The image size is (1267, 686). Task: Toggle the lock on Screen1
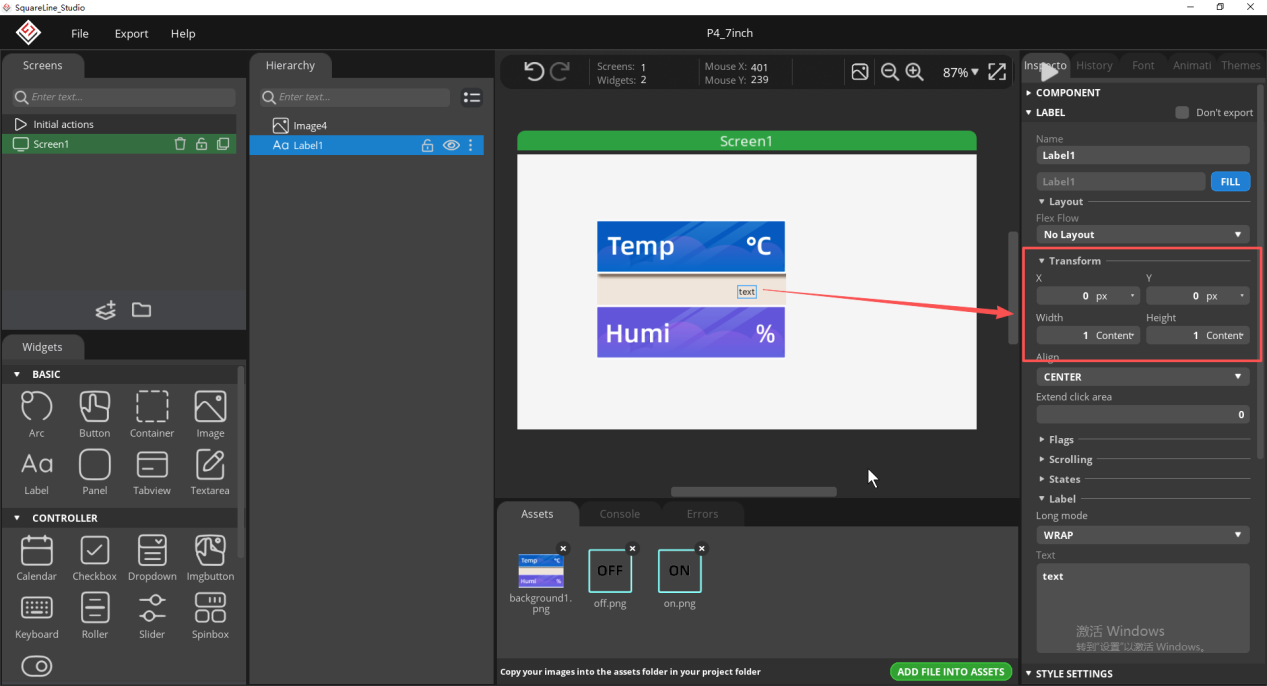coord(201,144)
